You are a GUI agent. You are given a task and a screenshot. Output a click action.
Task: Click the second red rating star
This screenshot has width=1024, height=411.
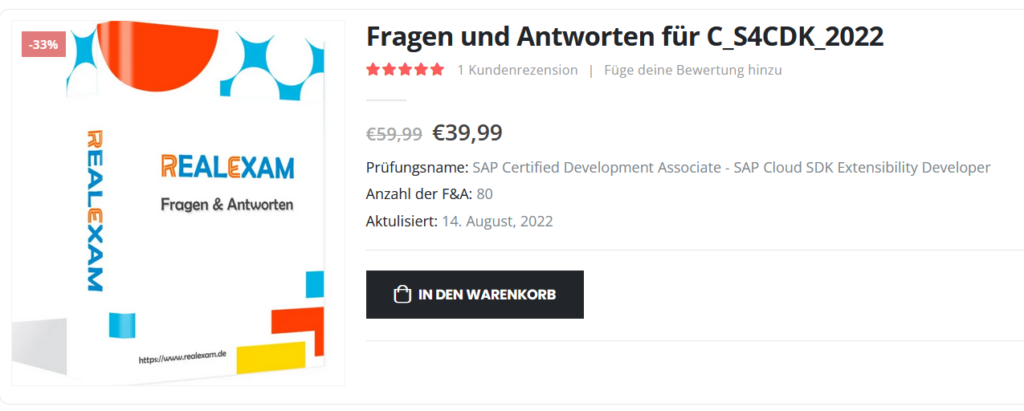[389, 70]
